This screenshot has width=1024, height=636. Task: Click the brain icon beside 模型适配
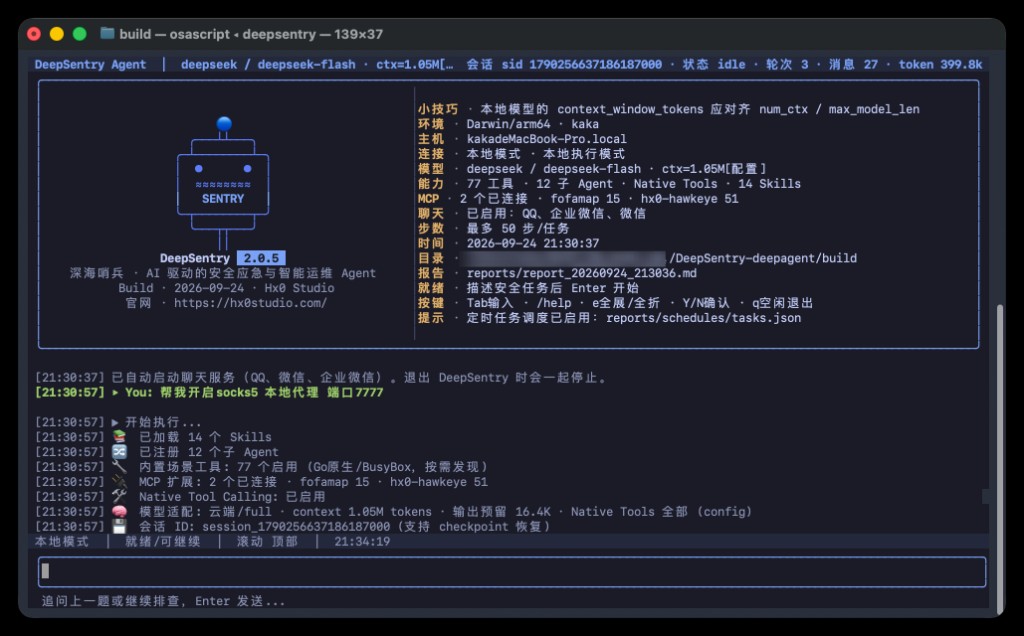119,512
